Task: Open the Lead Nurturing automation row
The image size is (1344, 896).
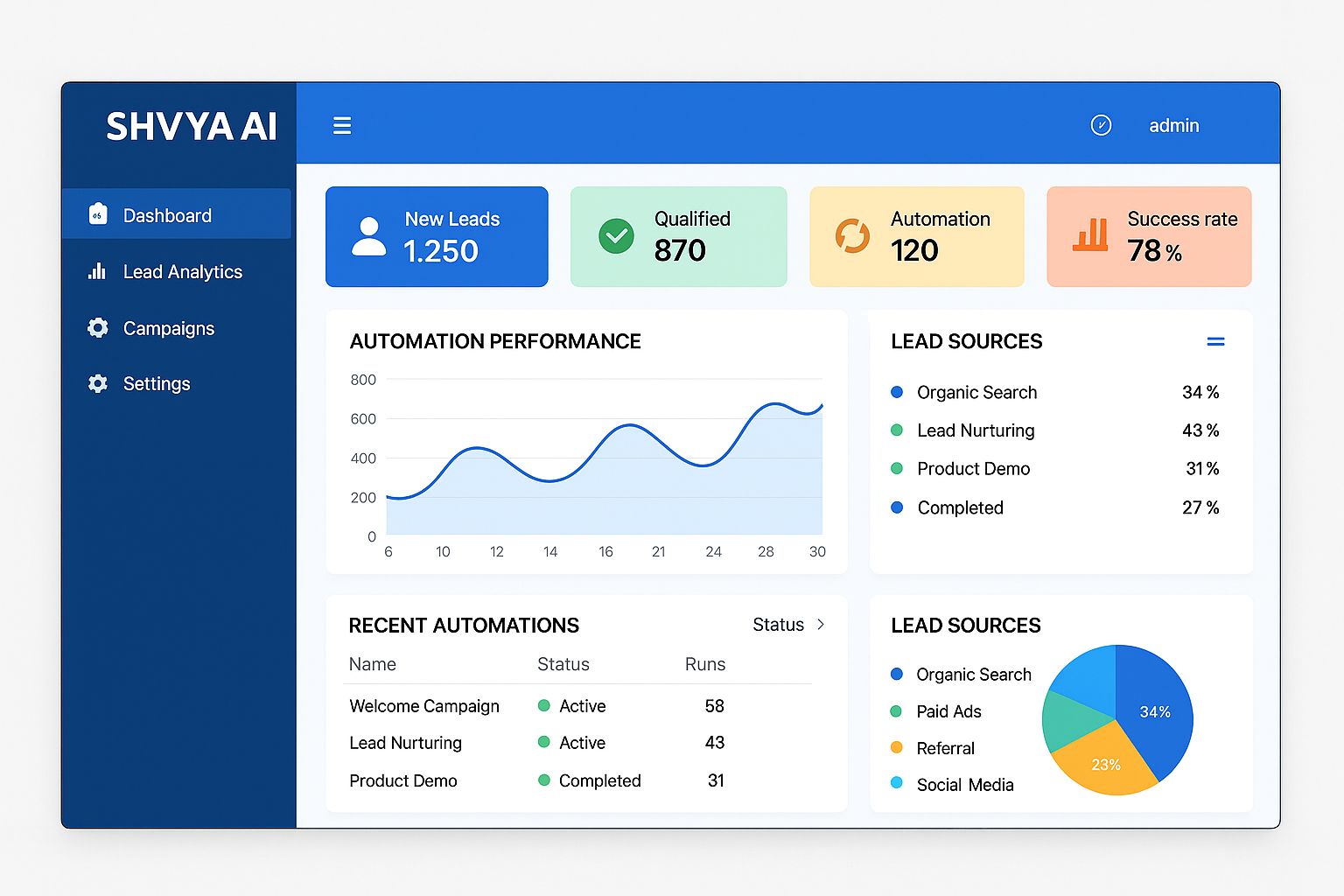Action: [405, 742]
